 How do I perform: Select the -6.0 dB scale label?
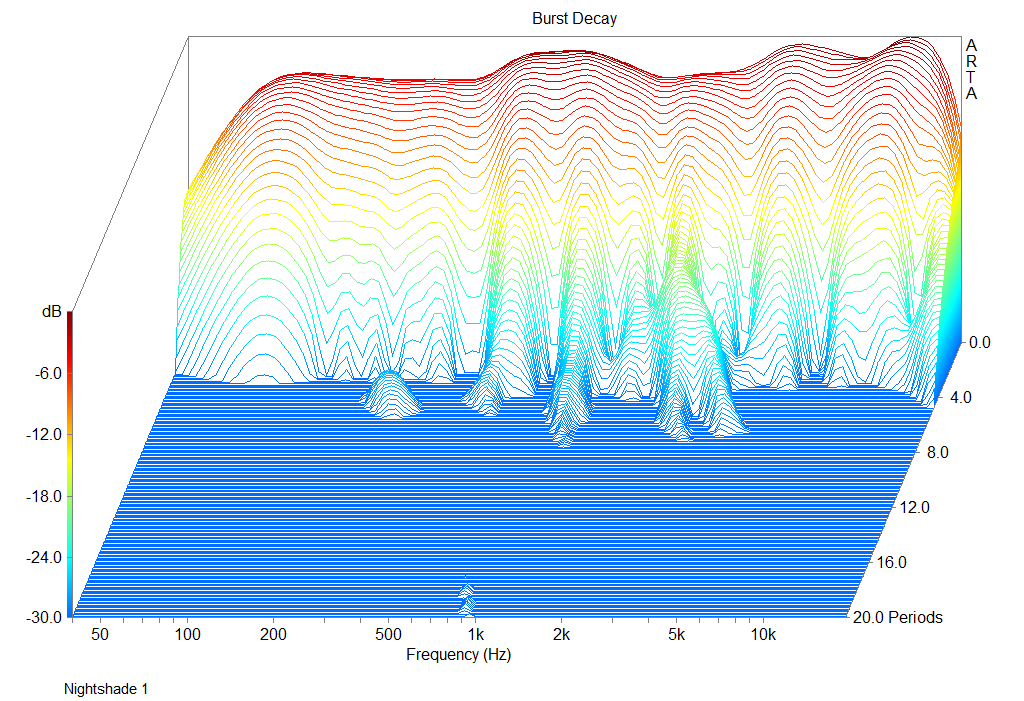45,373
